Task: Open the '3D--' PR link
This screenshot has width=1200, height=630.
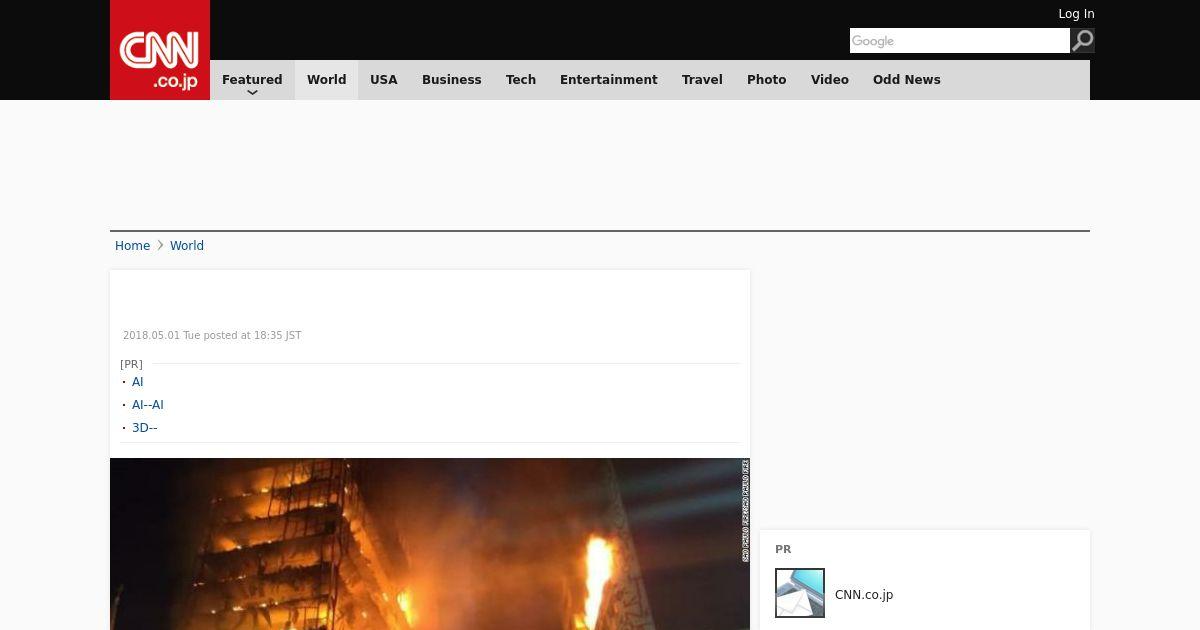Action: pos(145,428)
